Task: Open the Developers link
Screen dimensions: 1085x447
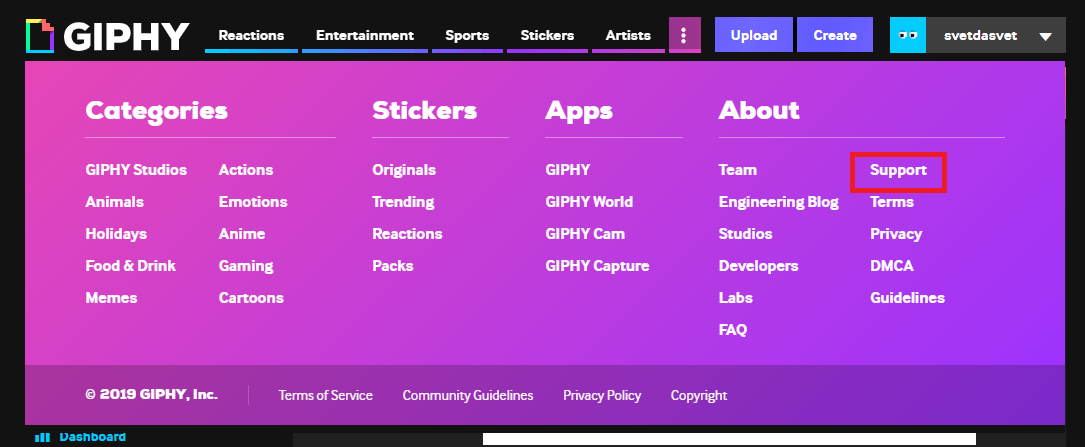Action: pos(758,266)
